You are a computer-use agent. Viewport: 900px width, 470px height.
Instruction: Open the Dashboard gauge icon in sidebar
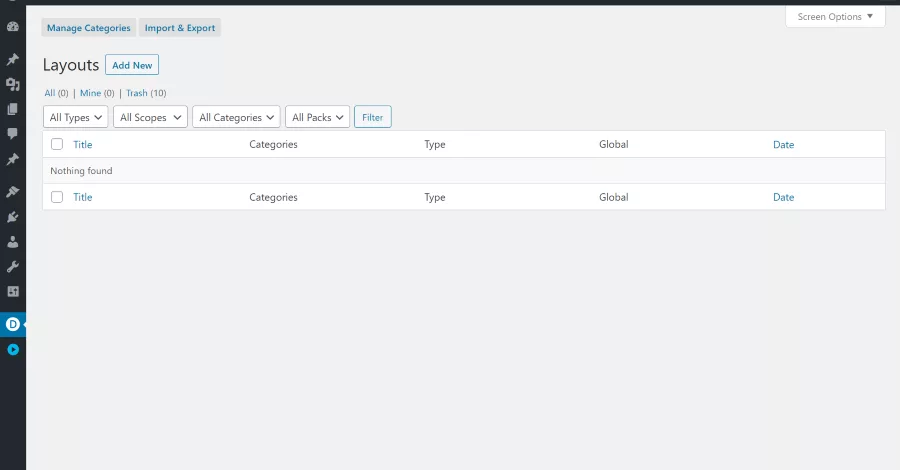[x=13, y=27]
